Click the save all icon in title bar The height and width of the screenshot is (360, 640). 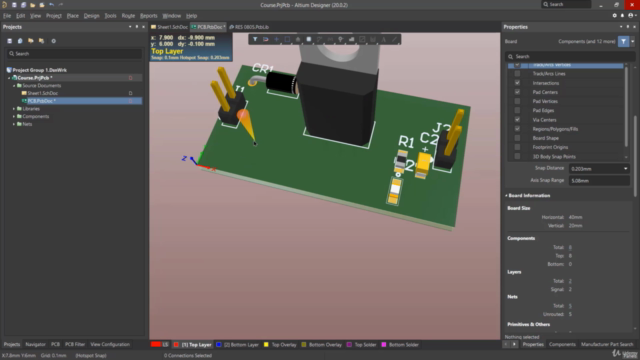tap(23, 5)
